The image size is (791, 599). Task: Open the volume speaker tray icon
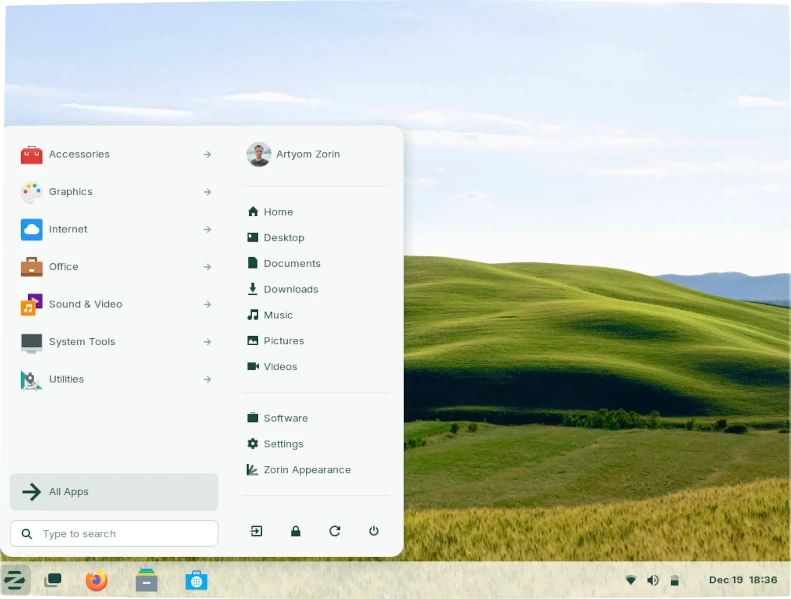point(653,580)
